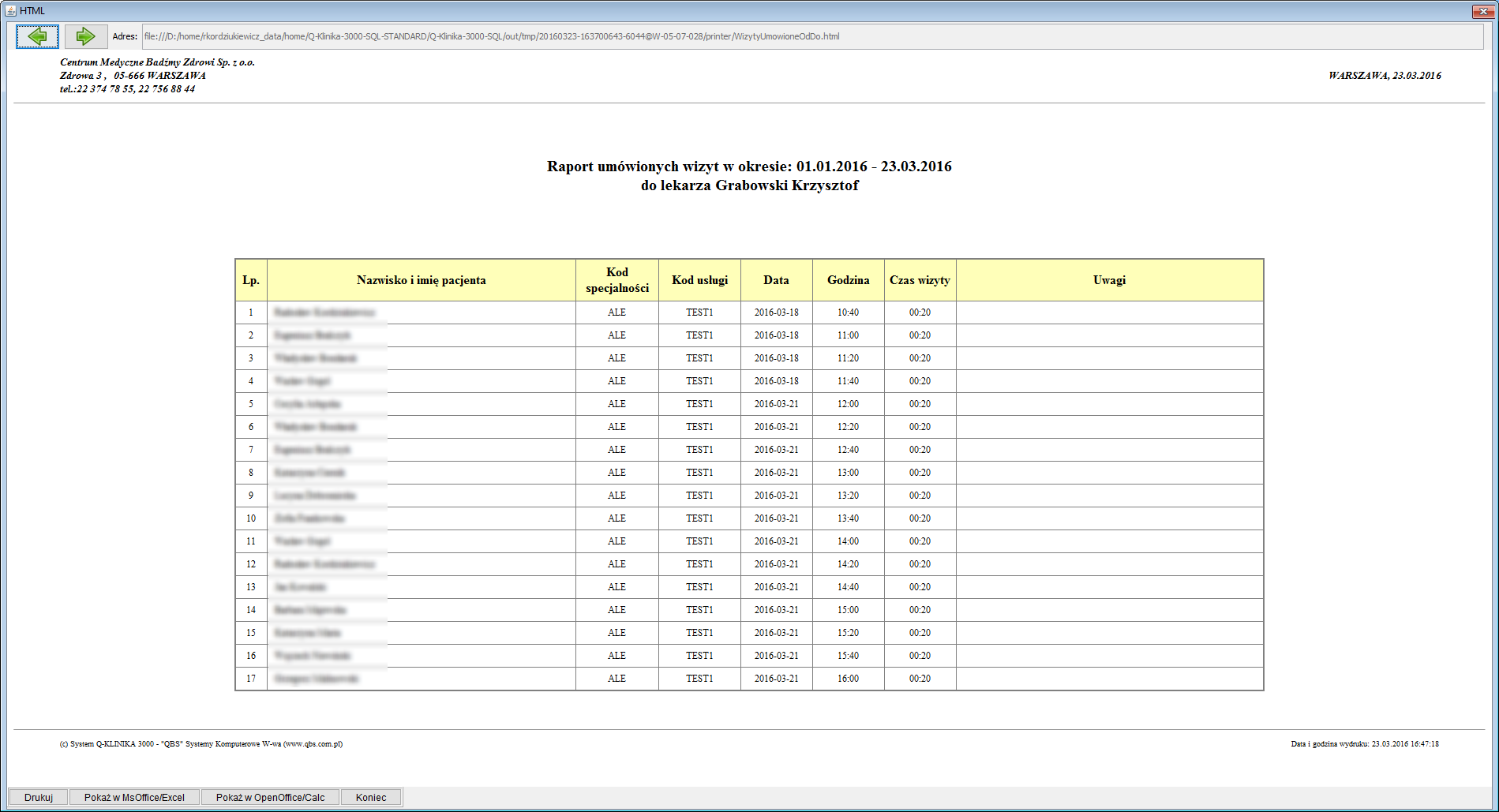The height and width of the screenshot is (812, 1499).
Task: Click row number 1 in Lp. column
Action: [x=251, y=312]
